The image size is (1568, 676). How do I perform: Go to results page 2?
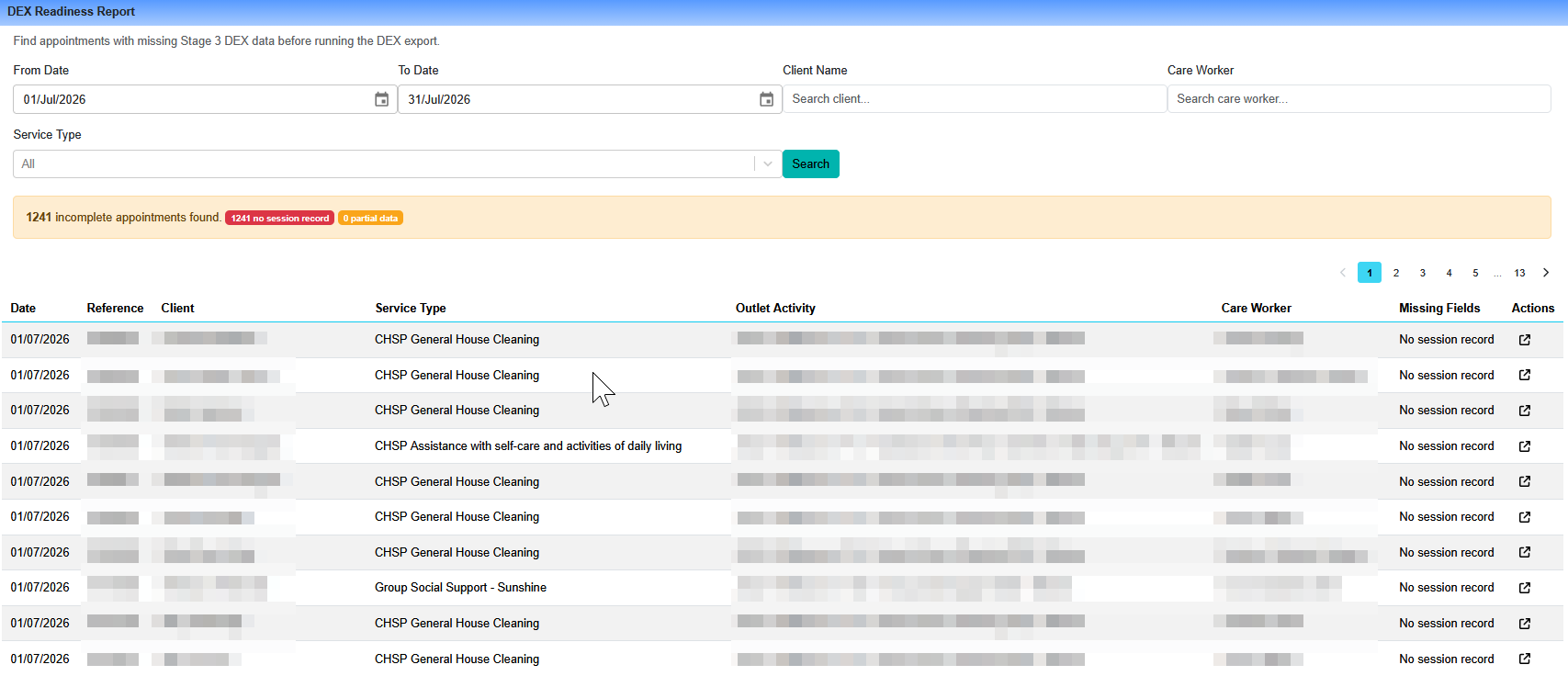[1396, 273]
